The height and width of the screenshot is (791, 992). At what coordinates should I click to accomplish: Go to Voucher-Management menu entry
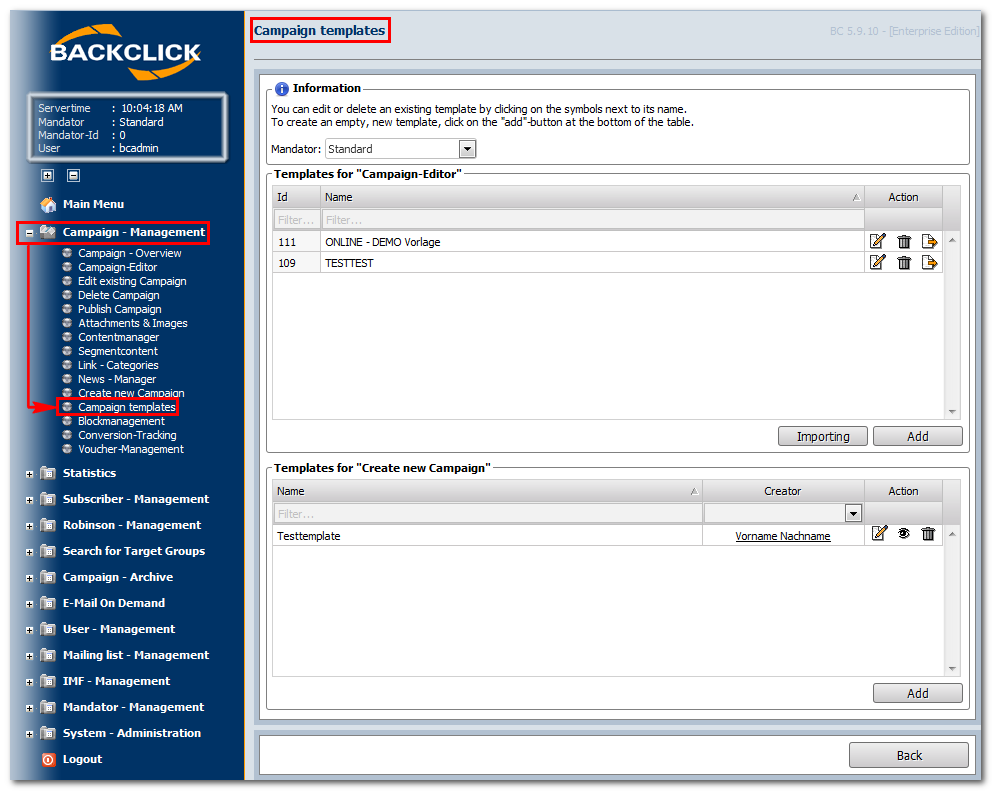coord(130,449)
